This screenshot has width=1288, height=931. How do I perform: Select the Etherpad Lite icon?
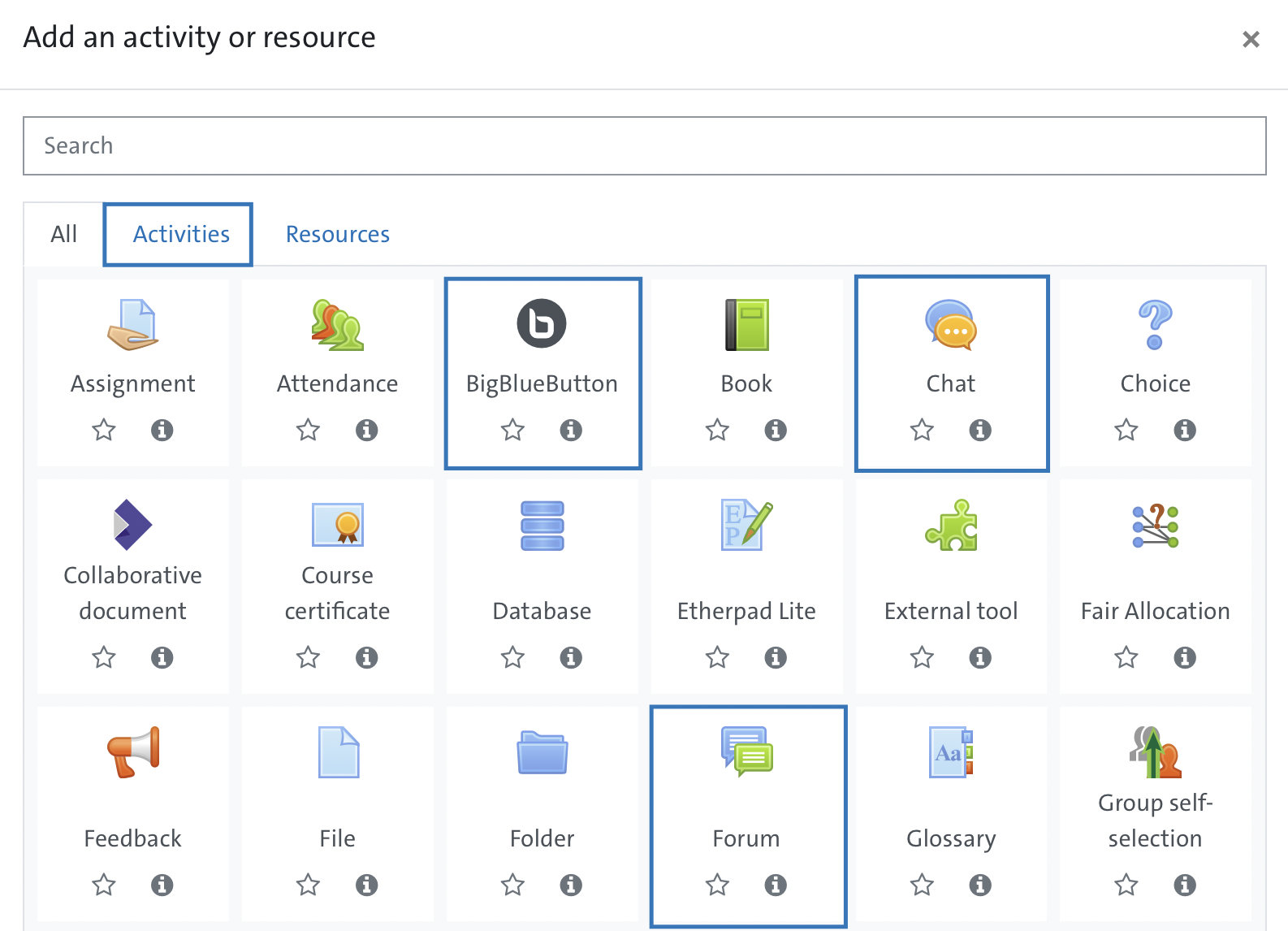click(x=746, y=524)
